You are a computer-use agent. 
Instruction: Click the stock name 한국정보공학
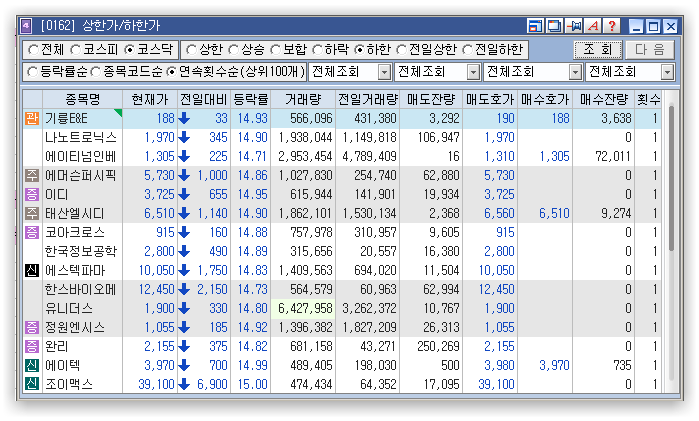click(81, 251)
